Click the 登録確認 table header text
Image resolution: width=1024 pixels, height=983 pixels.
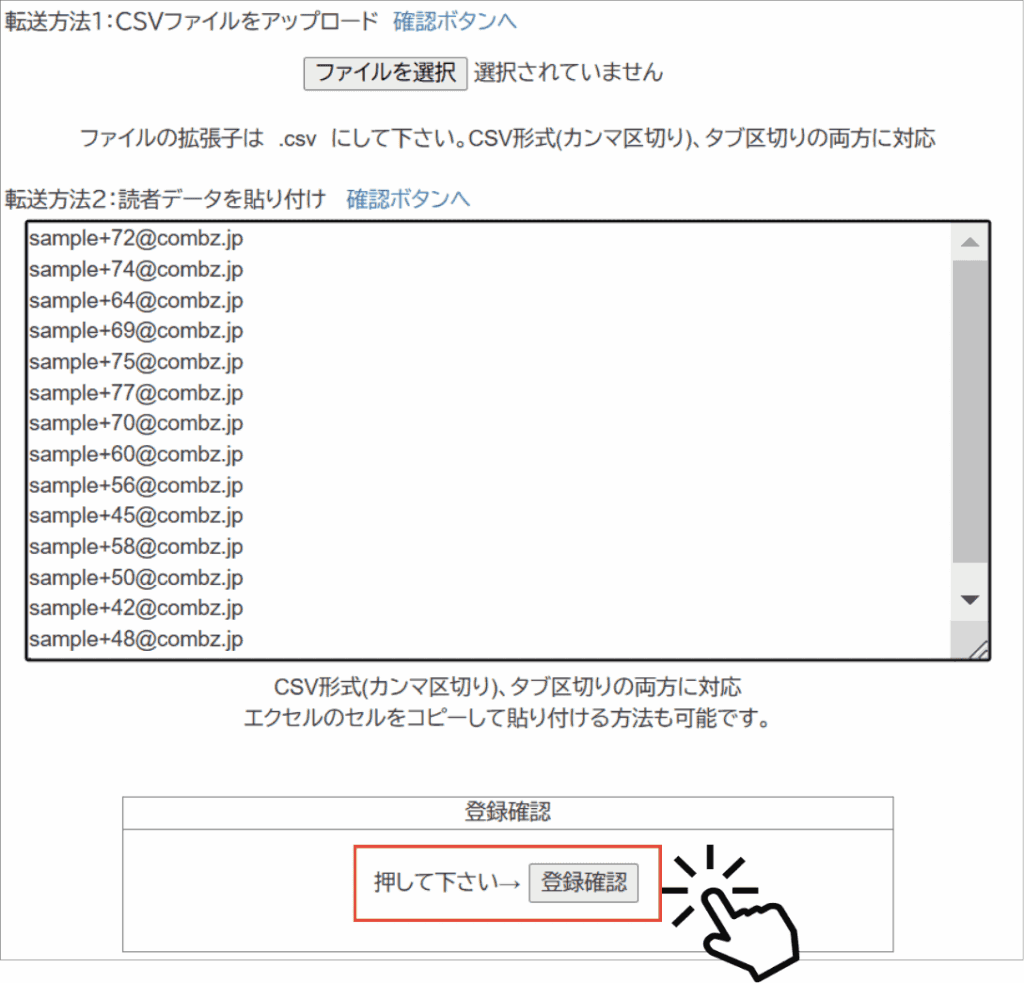tap(507, 813)
